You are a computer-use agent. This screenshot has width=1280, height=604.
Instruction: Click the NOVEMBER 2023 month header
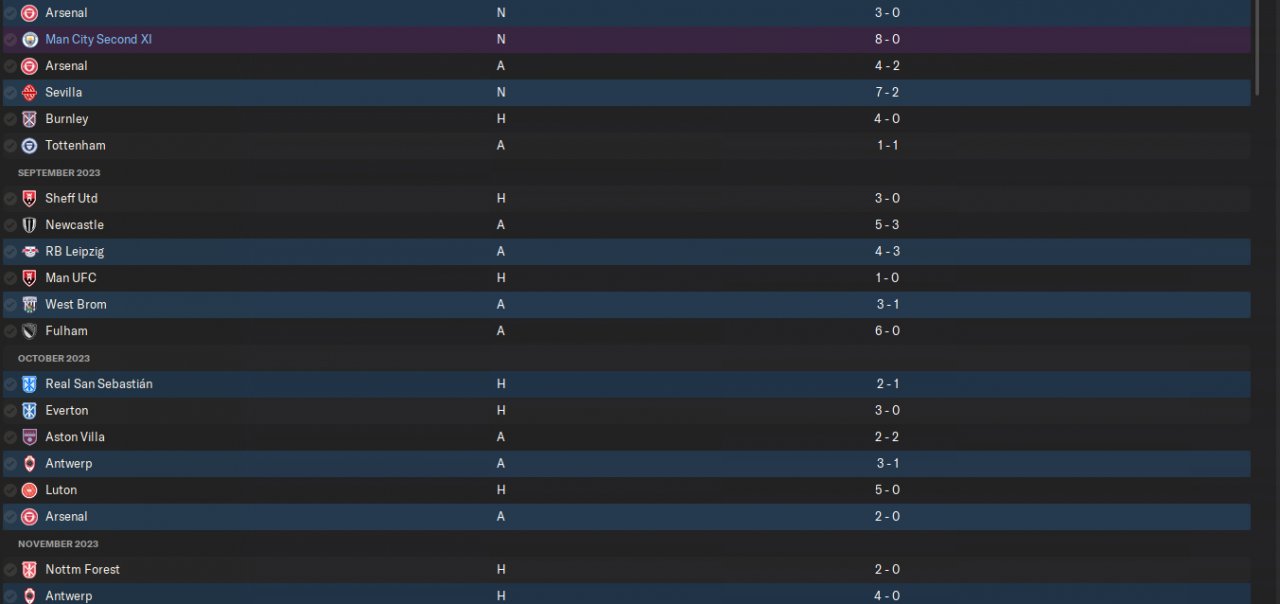[58, 544]
